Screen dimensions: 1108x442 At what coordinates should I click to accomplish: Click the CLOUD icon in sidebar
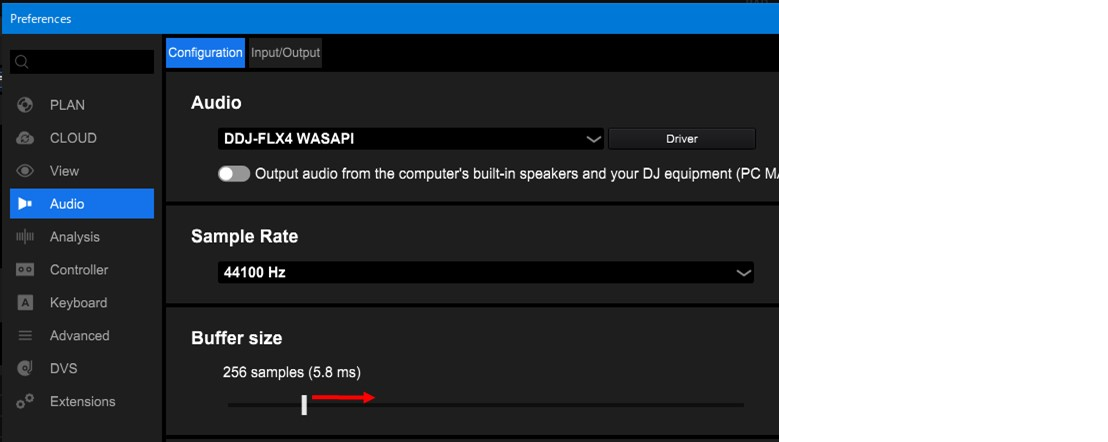click(26, 138)
